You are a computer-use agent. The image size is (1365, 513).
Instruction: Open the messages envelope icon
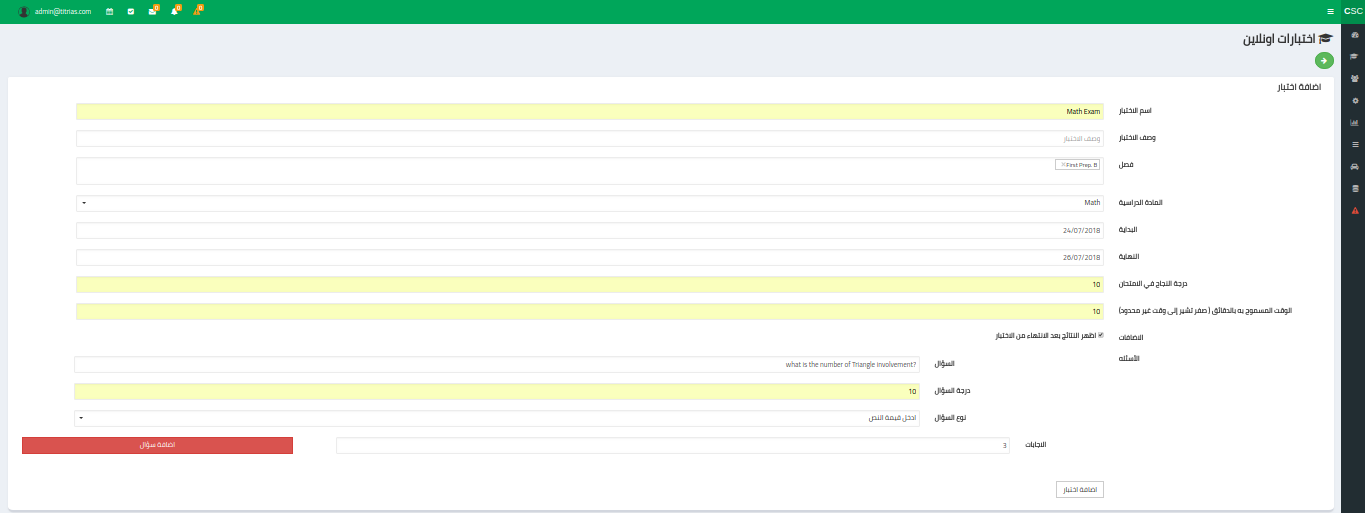point(152,11)
